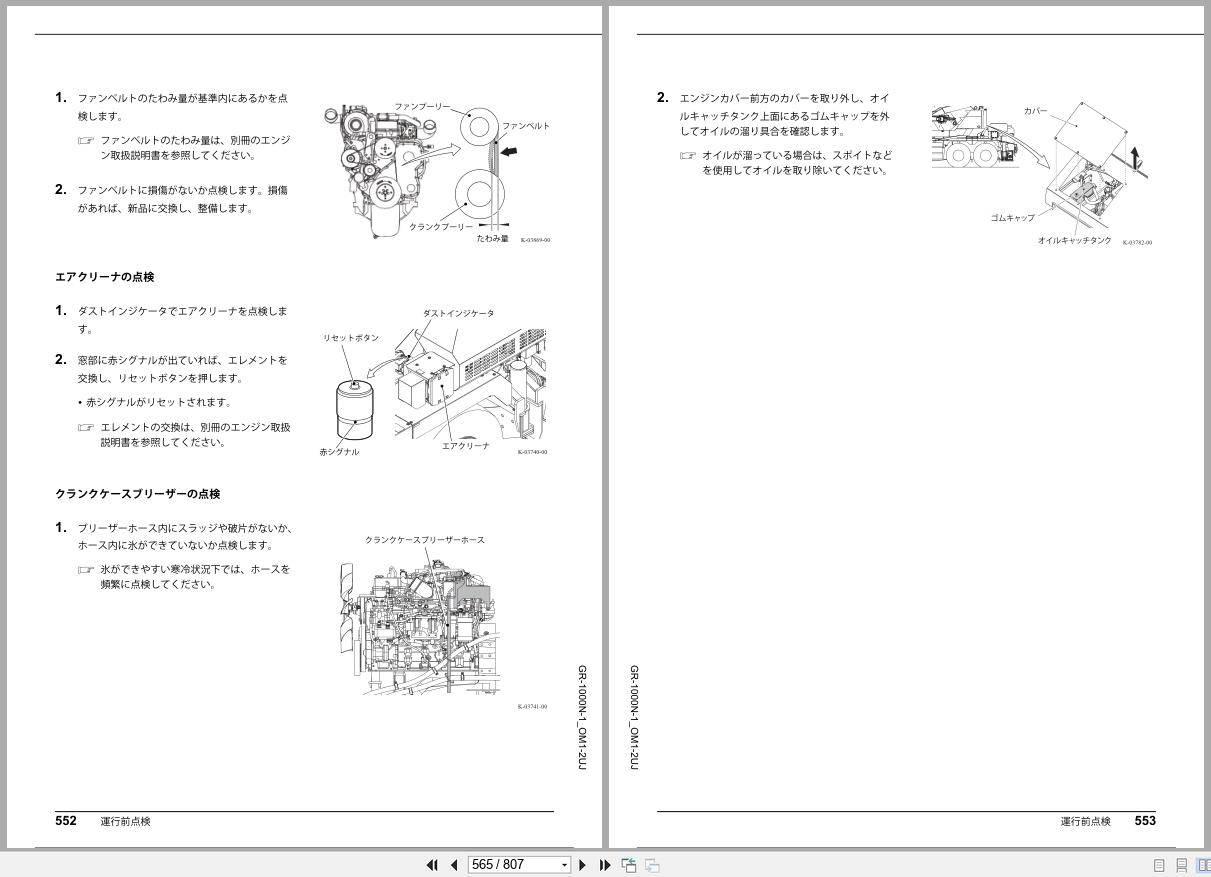Click heading クランクケースブリーザーの点検
The height and width of the screenshot is (877, 1211).
tap(138, 494)
